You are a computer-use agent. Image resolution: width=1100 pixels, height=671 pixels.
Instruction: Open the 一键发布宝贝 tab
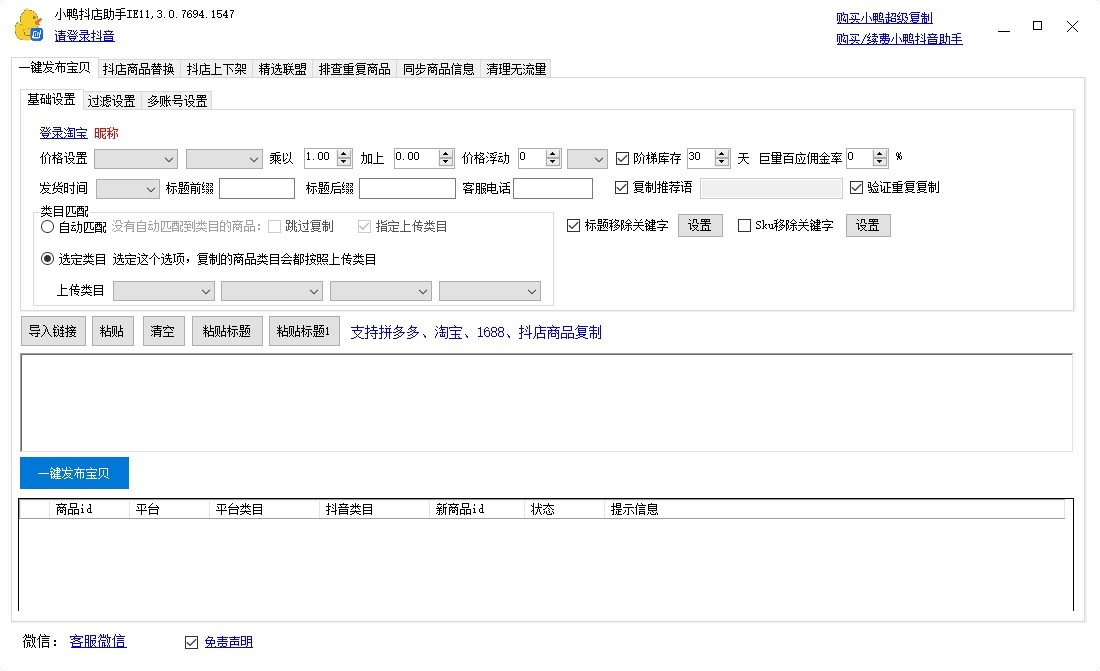click(x=55, y=68)
